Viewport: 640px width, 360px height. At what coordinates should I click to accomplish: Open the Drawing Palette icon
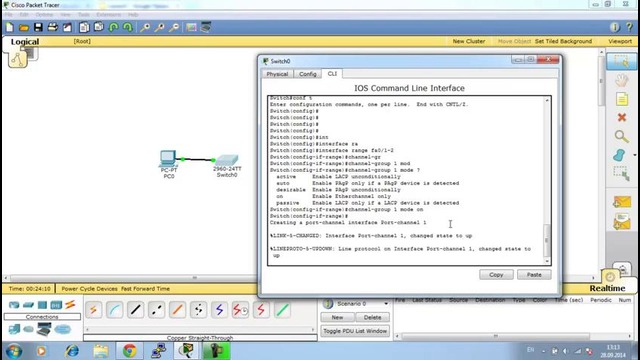[x=191, y=27]
